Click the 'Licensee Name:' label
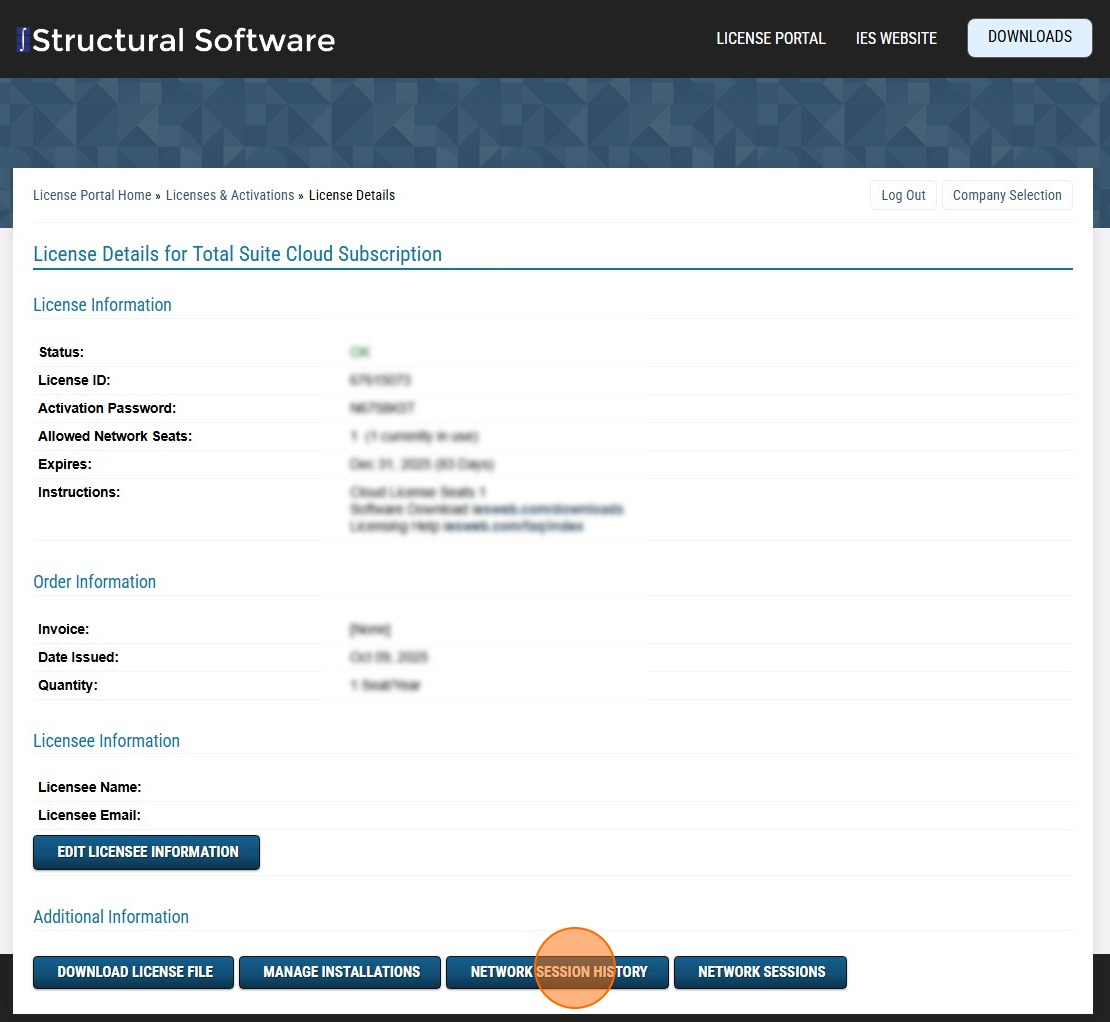This screenshot has height=1022, width=1110. click(x=89, y=787)
